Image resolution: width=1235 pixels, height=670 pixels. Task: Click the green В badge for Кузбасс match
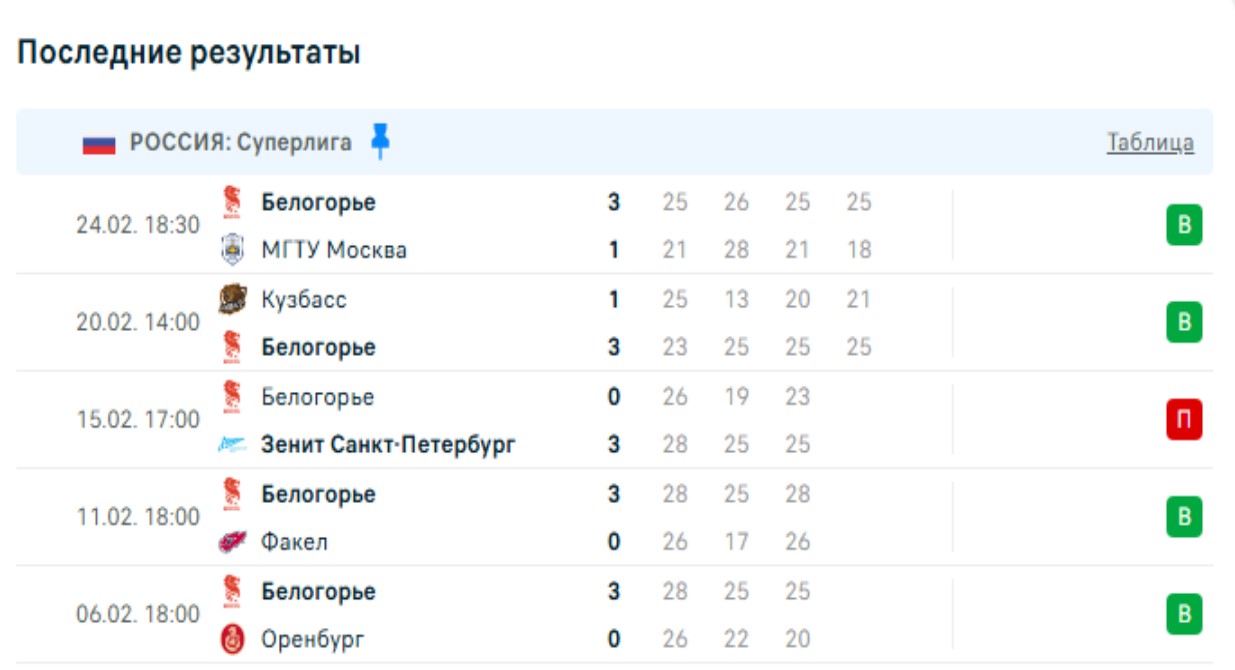1184,322
